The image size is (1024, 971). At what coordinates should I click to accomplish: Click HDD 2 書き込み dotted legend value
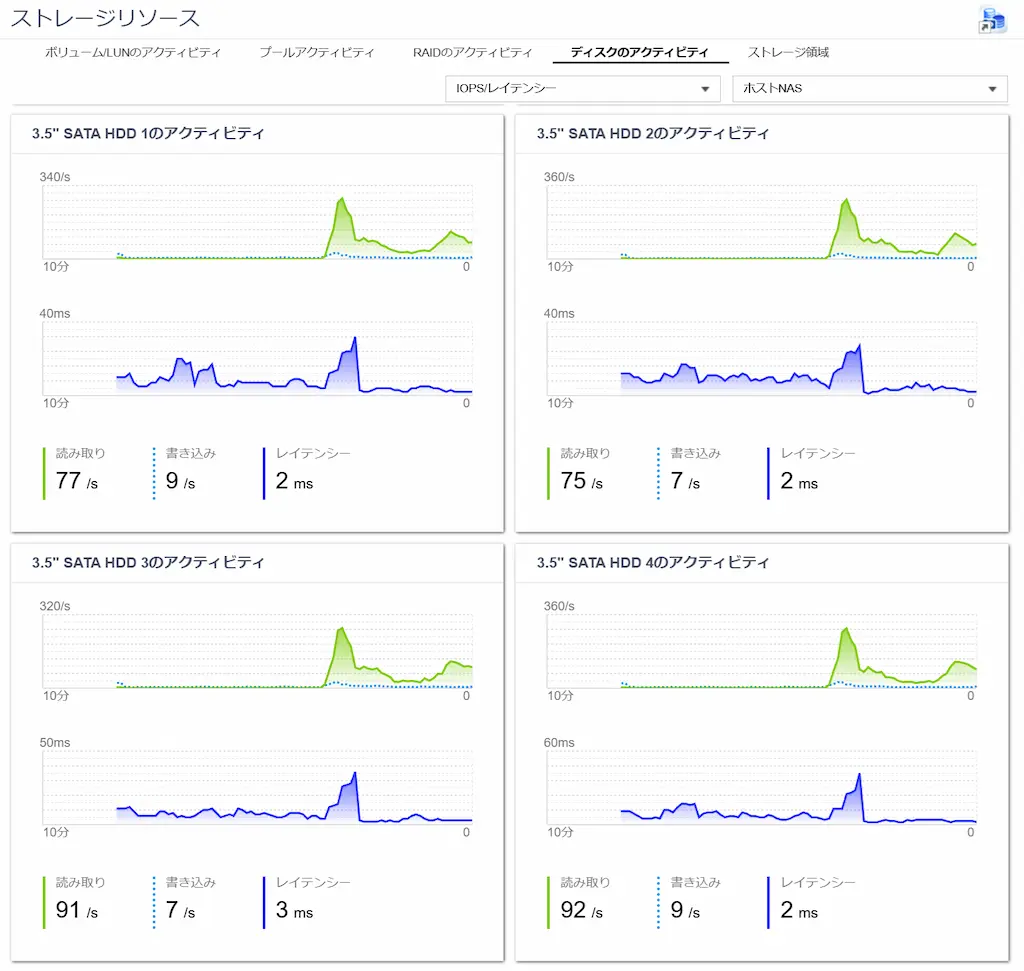click(685, 481)
